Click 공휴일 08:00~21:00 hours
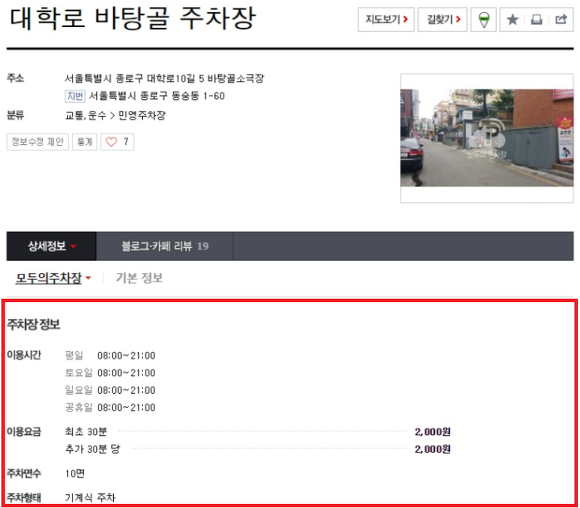This screenshot has width=580, height=508. tap(110, 407)
